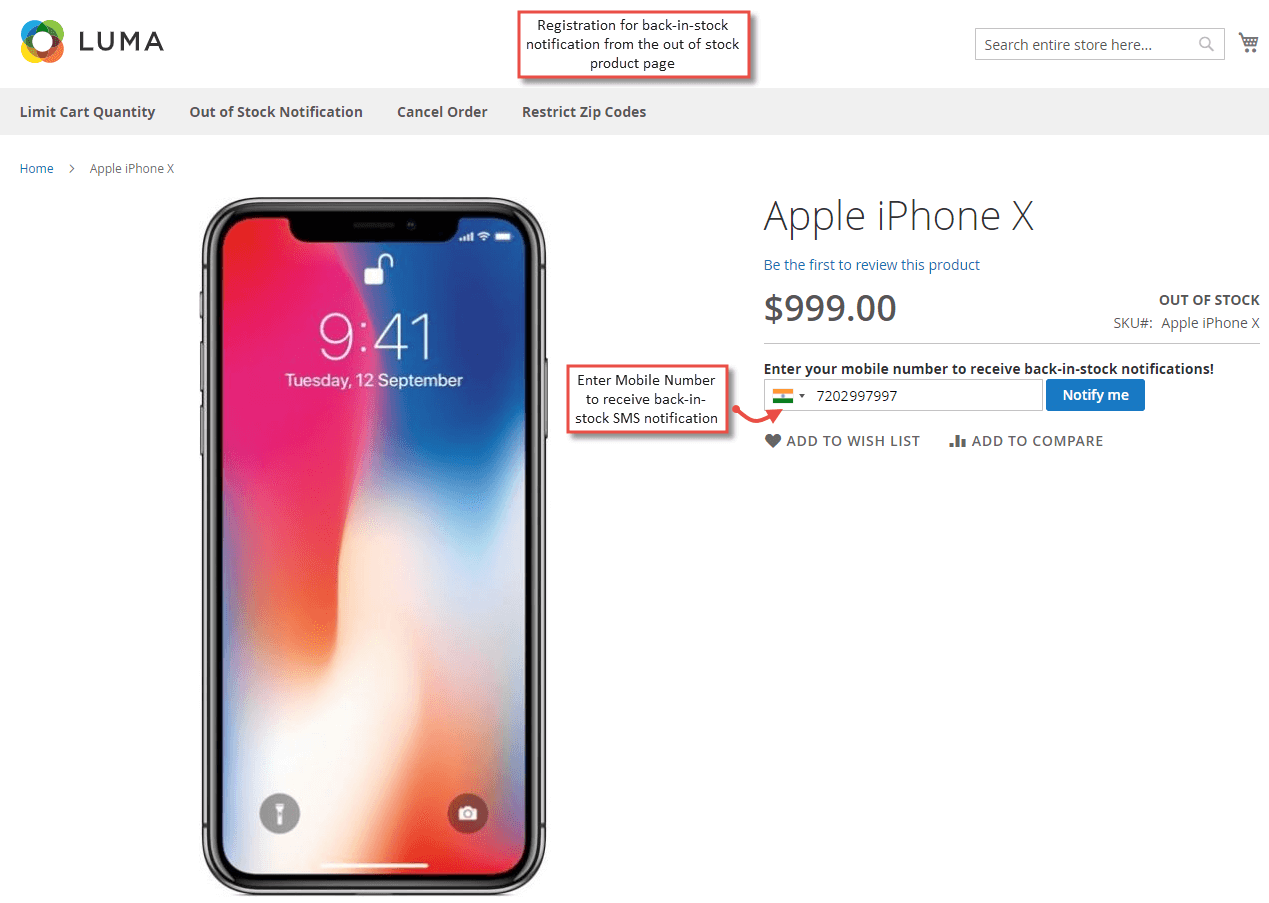Open Restrict Zip Codes menu
Viewport: 1269px width, 903px height.
[x=584, y=112]
